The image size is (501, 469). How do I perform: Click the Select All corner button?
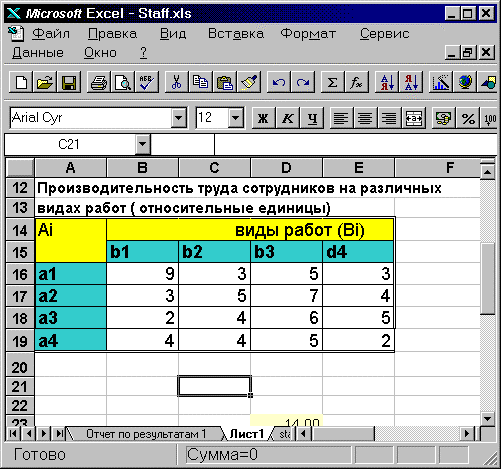click(x=20, y=168)
